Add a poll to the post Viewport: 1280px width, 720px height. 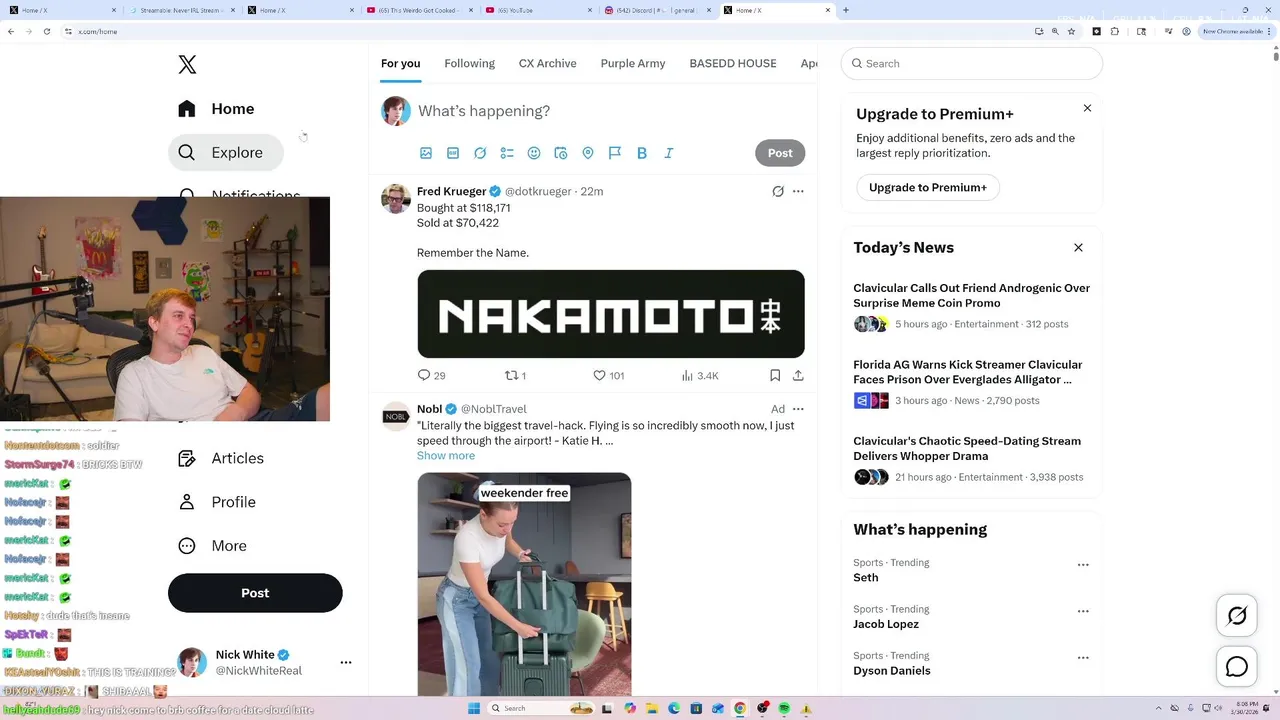507,153
